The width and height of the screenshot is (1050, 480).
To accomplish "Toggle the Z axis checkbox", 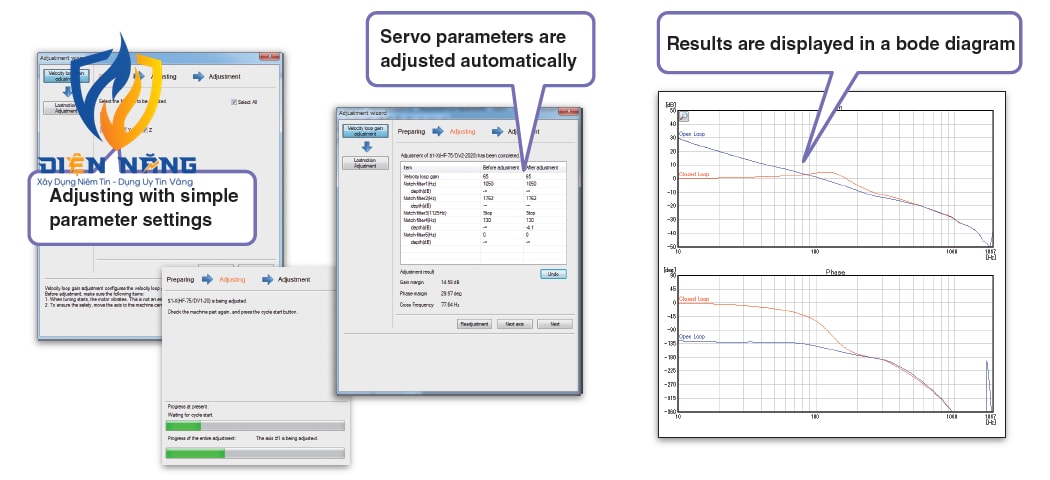I will 143,129.
